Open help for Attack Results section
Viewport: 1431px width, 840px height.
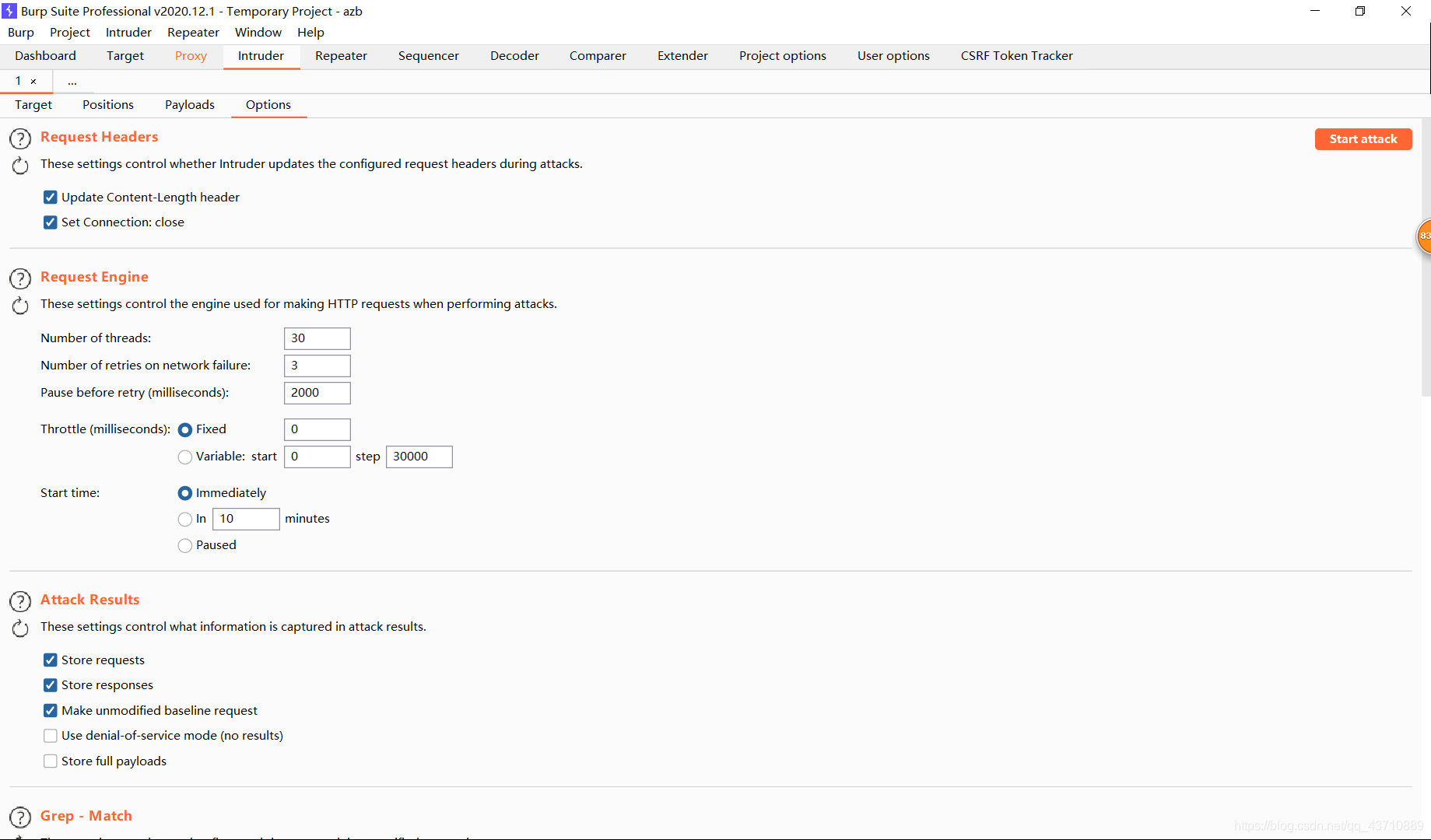20,601
